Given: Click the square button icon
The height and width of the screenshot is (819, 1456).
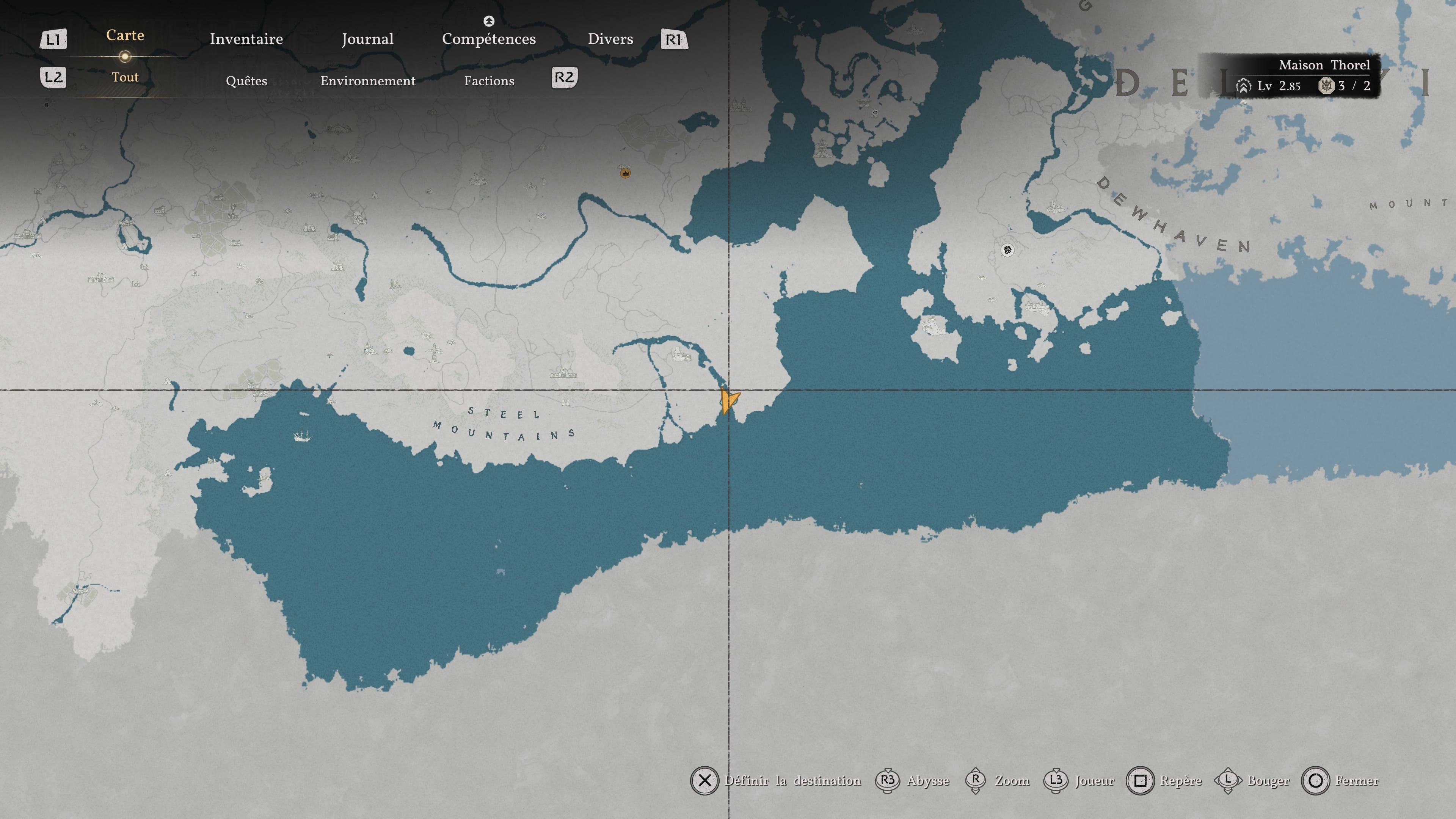Looking at the screenshot, I should 1140,781.
